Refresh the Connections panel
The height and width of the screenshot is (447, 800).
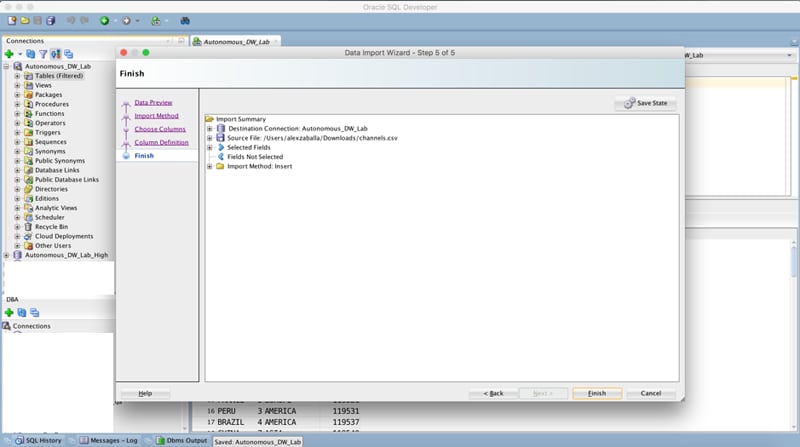tap(31, 54)
